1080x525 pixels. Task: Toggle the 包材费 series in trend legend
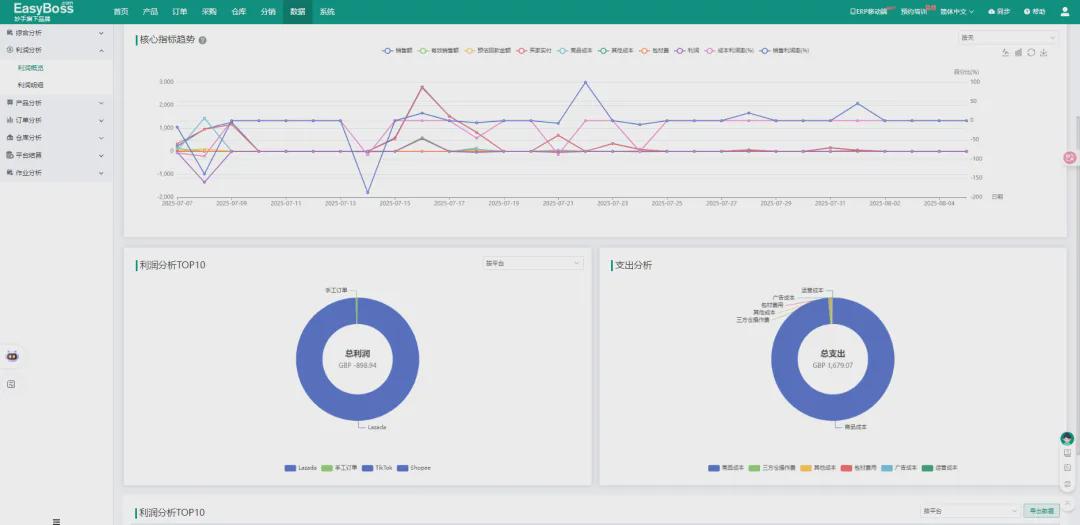coord(654,51)
